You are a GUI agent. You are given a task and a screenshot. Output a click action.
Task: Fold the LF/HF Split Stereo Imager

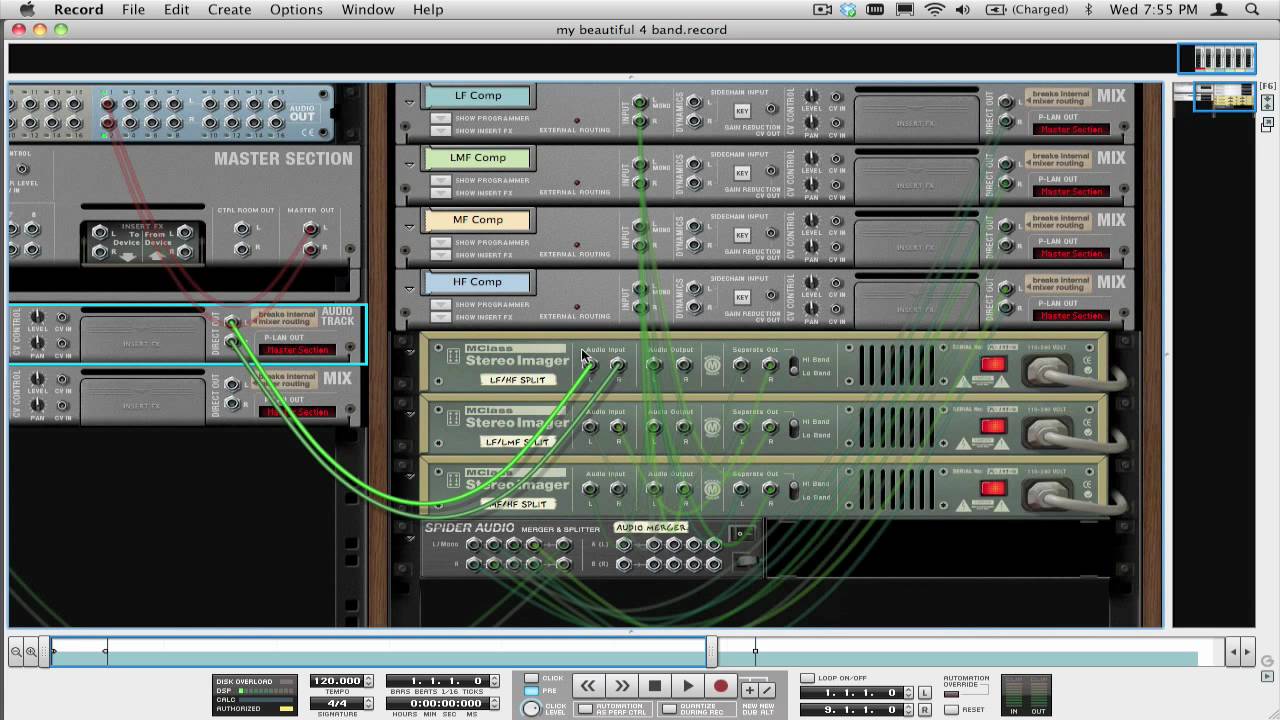point(409,350)
